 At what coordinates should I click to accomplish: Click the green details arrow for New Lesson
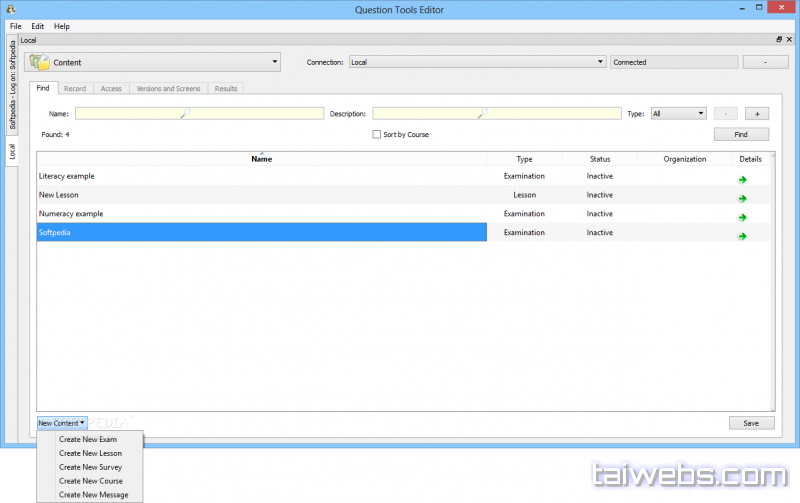[x=743, y=199]
